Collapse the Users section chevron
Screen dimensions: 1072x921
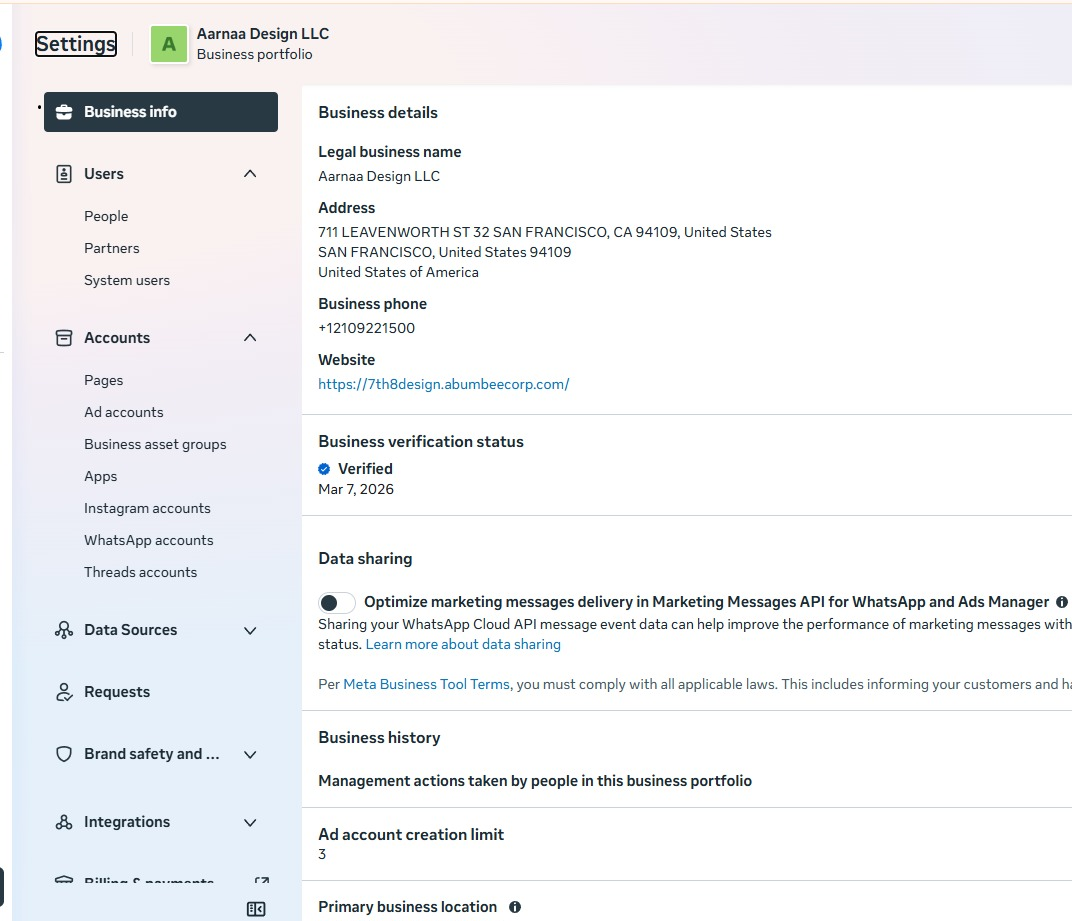tap(250, 174)
